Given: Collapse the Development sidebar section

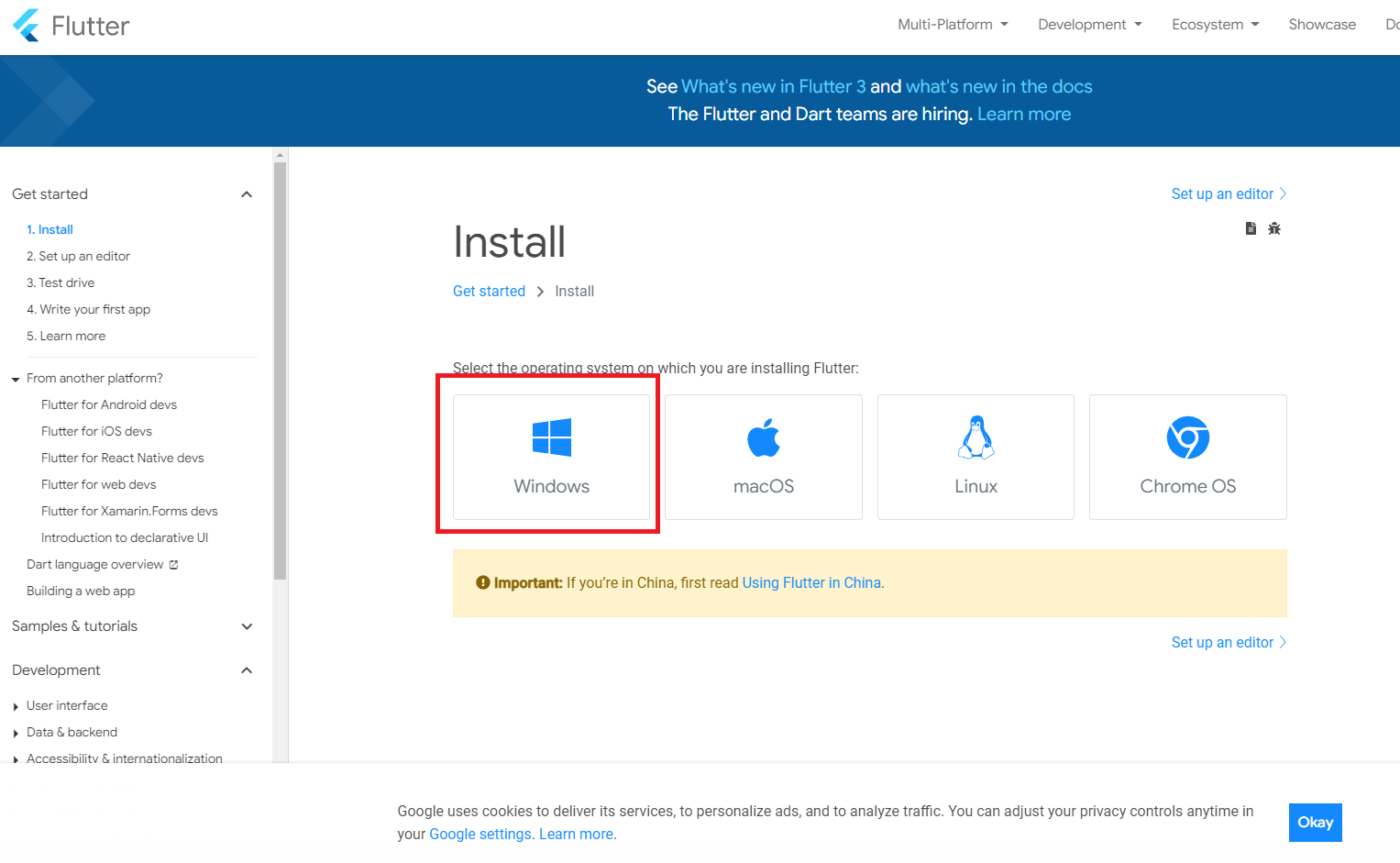Looking at the screenshot, I should (x=247, y=670).
